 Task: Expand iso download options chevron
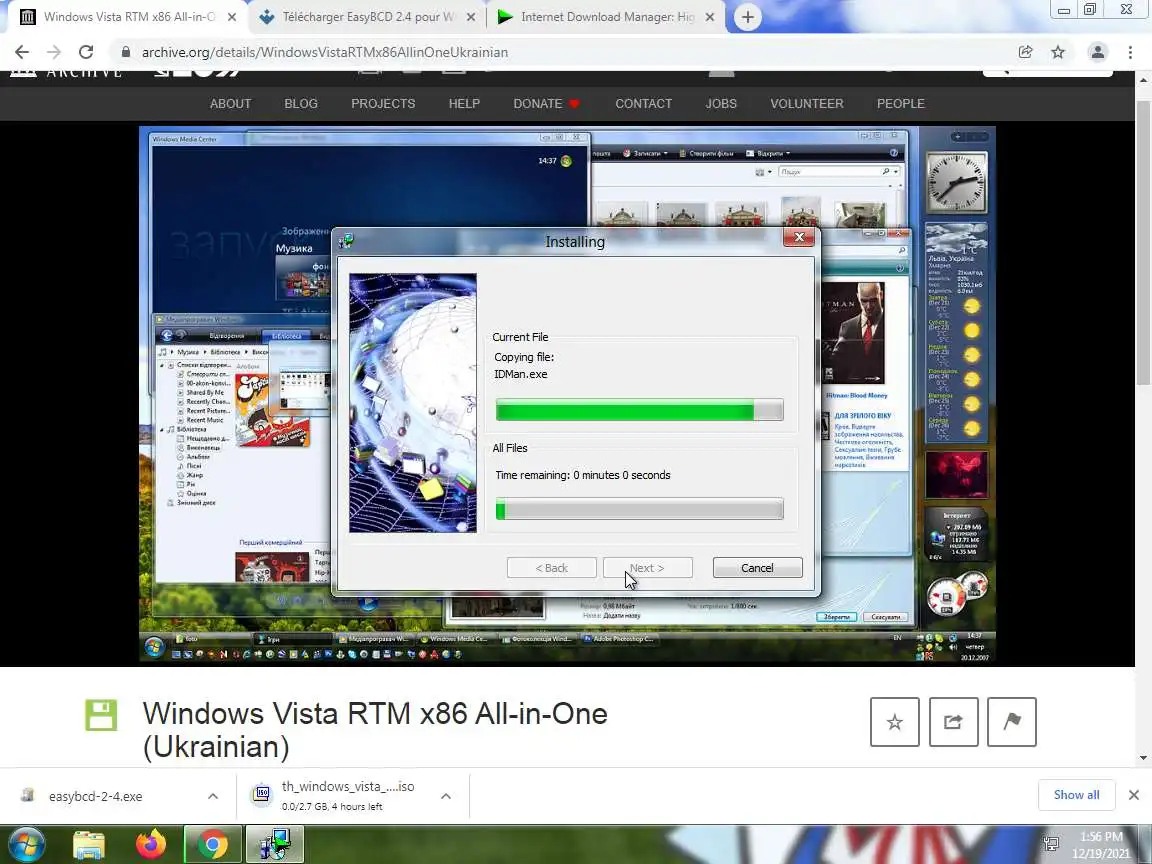point(446,796)
